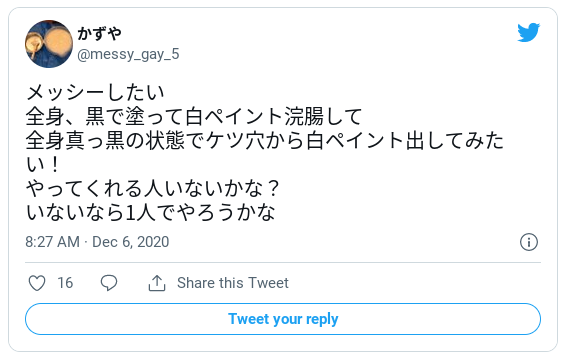Select the Share this Tweet label
This screenshot has height=362, width=562.
tap(233, 283)
